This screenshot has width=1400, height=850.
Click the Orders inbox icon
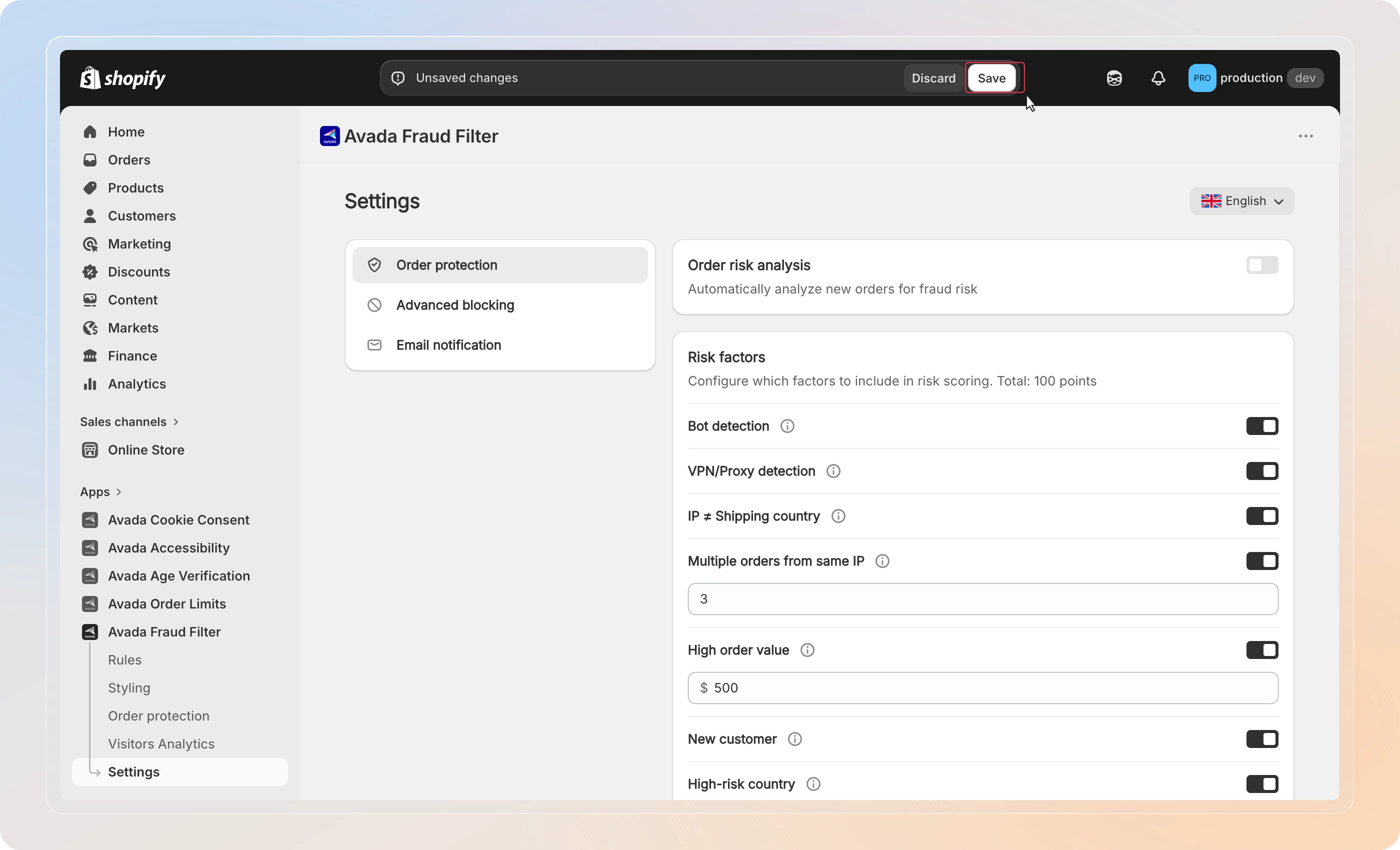pyautogui.click(x=90, y=159)
